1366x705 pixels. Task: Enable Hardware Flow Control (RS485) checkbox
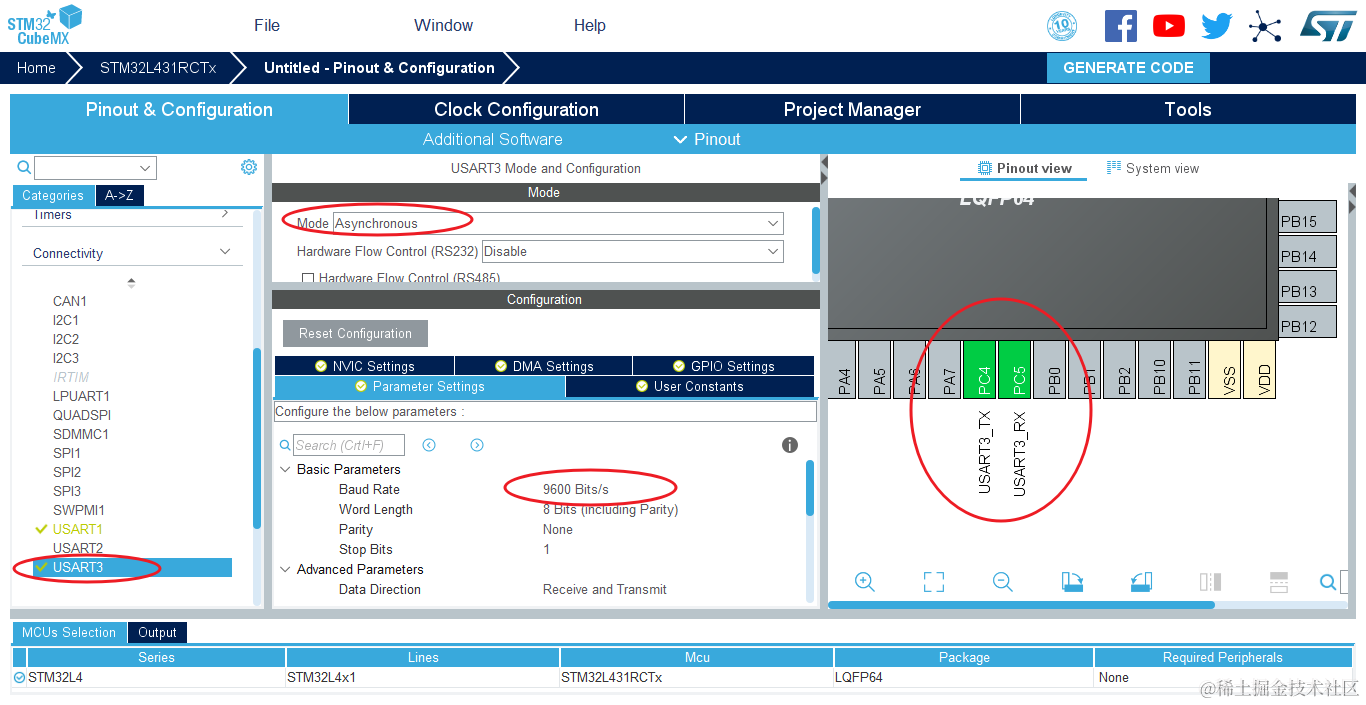pos(308,279)
